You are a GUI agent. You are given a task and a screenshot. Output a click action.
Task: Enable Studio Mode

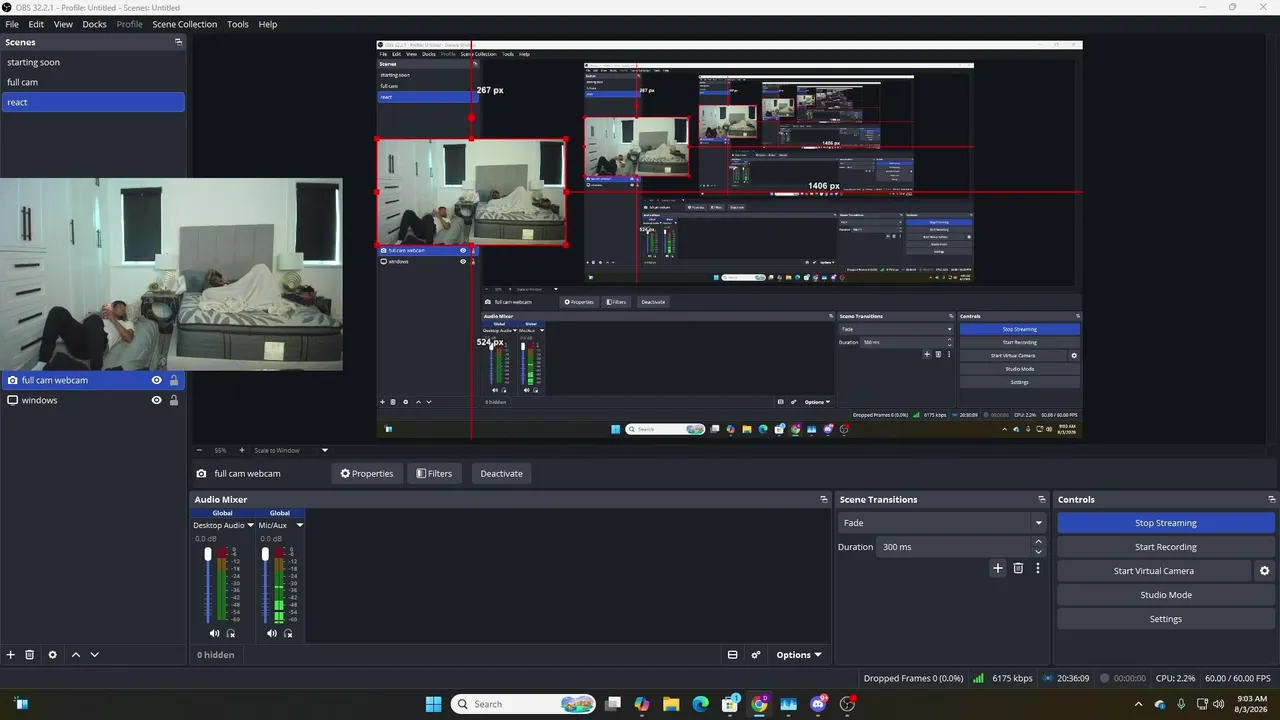tap(1166, 595)
